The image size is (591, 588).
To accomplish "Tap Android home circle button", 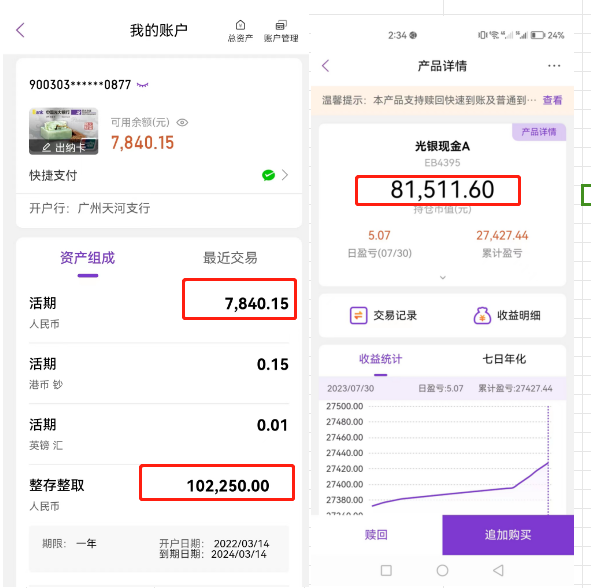I will [x=442, y=570].
